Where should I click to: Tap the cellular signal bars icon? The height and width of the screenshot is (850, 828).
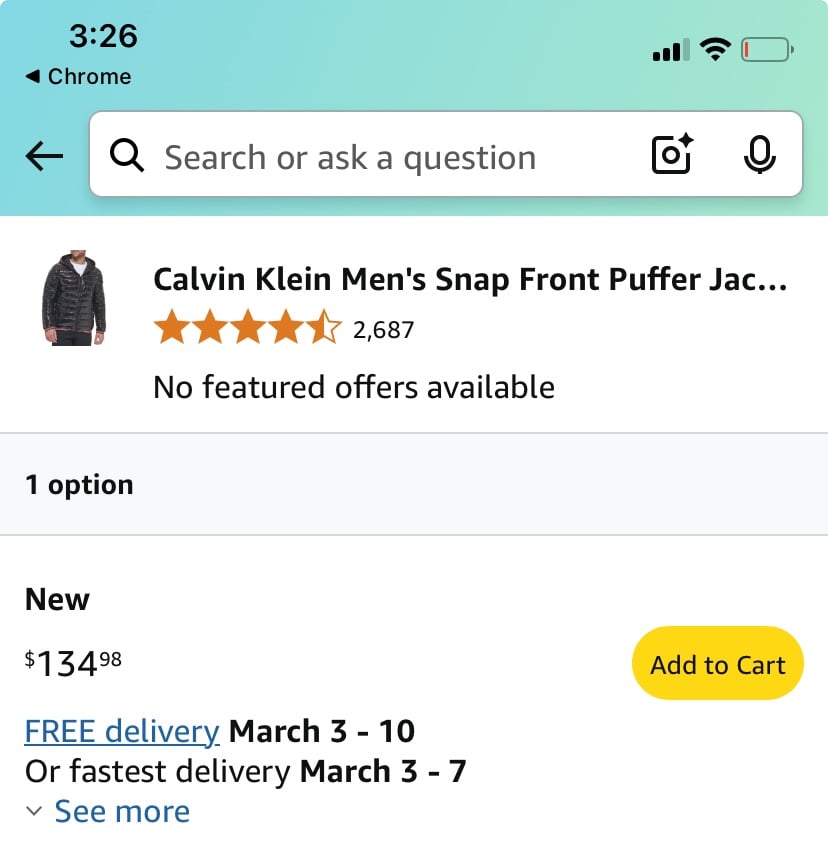point(671,50)
